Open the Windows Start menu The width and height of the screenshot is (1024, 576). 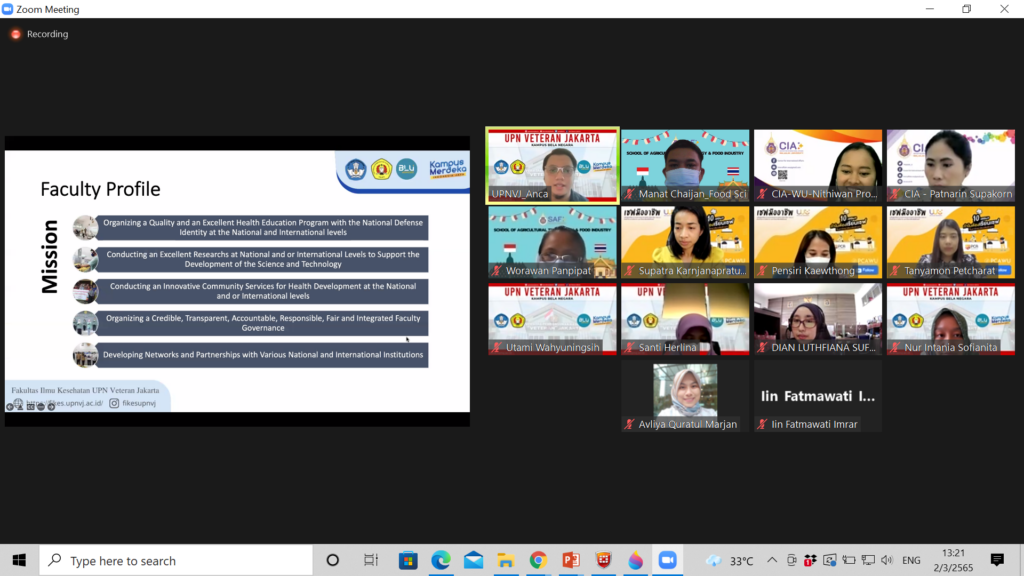point(19,560)
